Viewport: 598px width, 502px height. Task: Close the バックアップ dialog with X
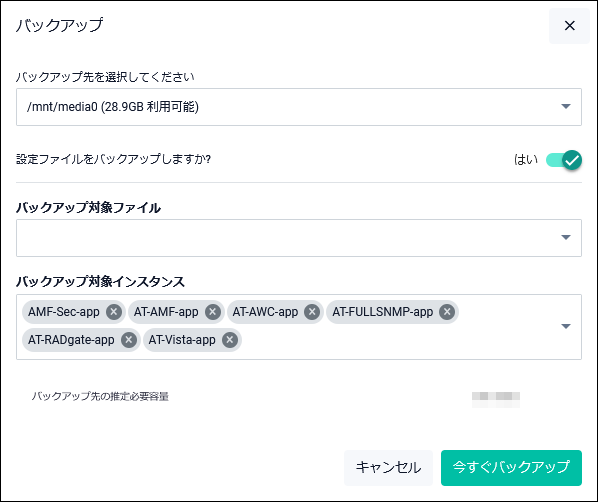pyautogui.click(x=569, y=26)
